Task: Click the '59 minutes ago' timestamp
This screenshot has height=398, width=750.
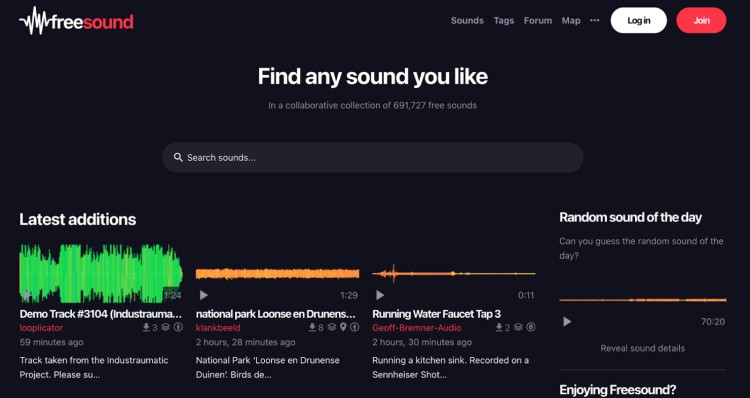Action: [52, 343]
